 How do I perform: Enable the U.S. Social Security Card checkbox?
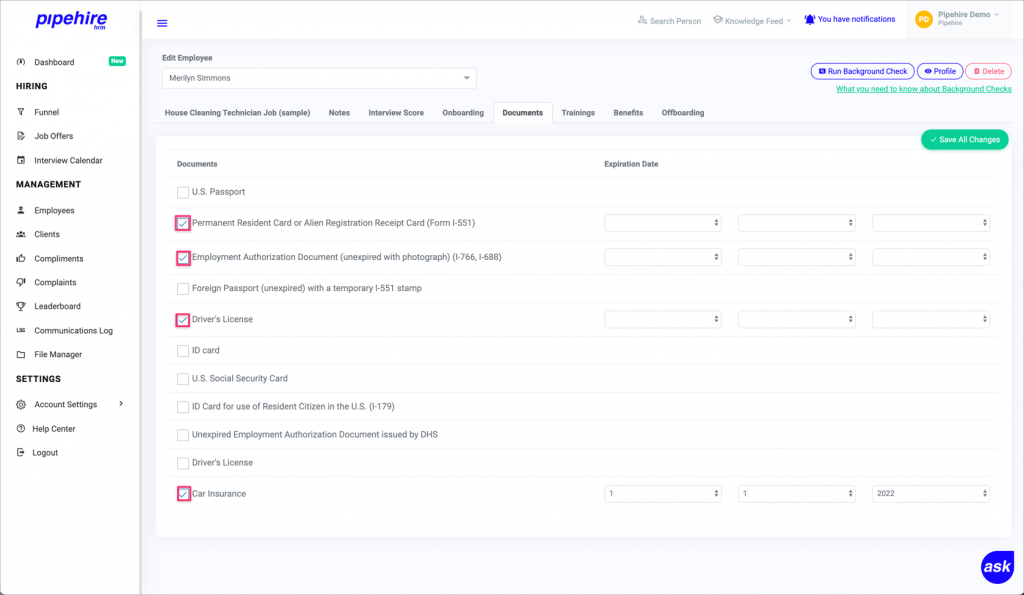(x=183, y=379)
